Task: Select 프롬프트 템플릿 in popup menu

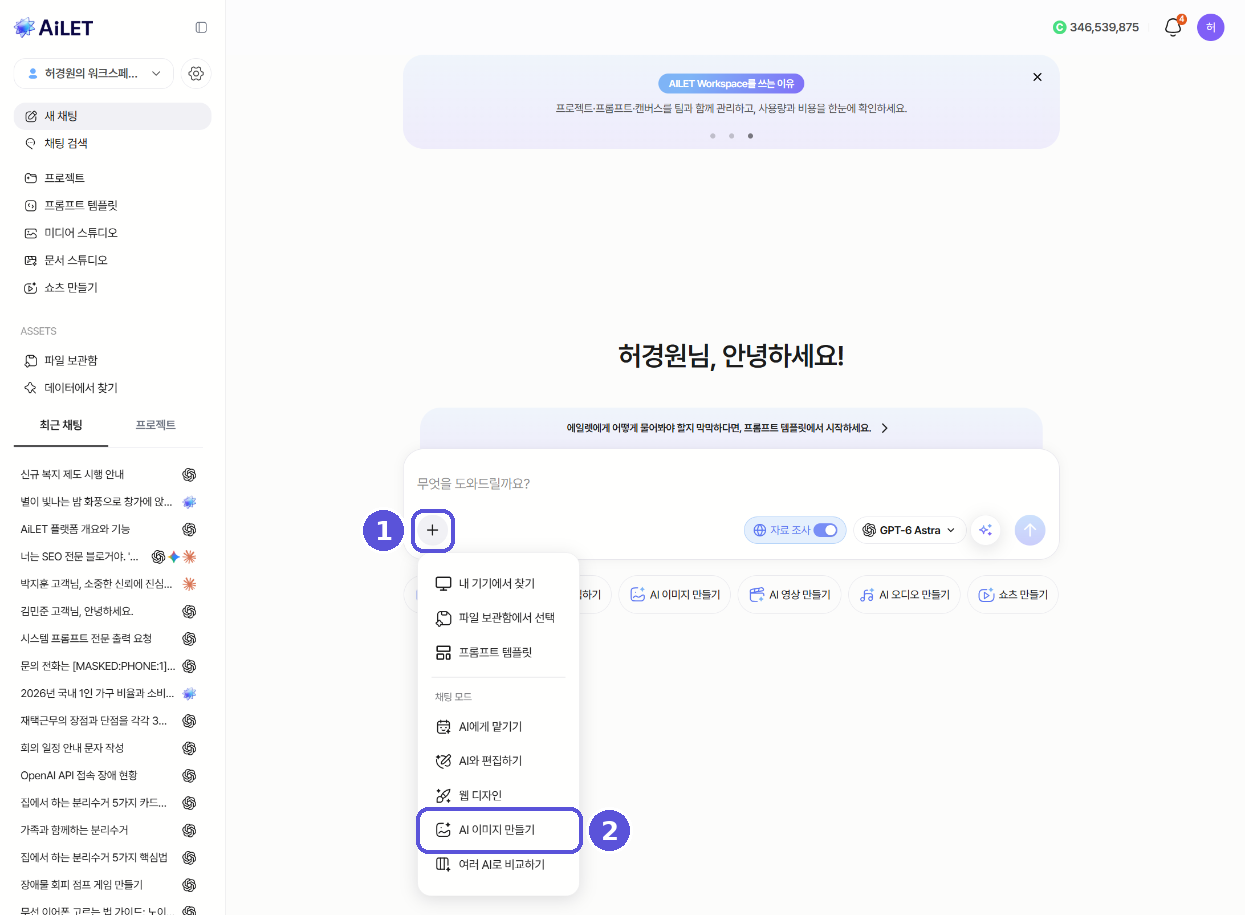Action: click(498, 652)
